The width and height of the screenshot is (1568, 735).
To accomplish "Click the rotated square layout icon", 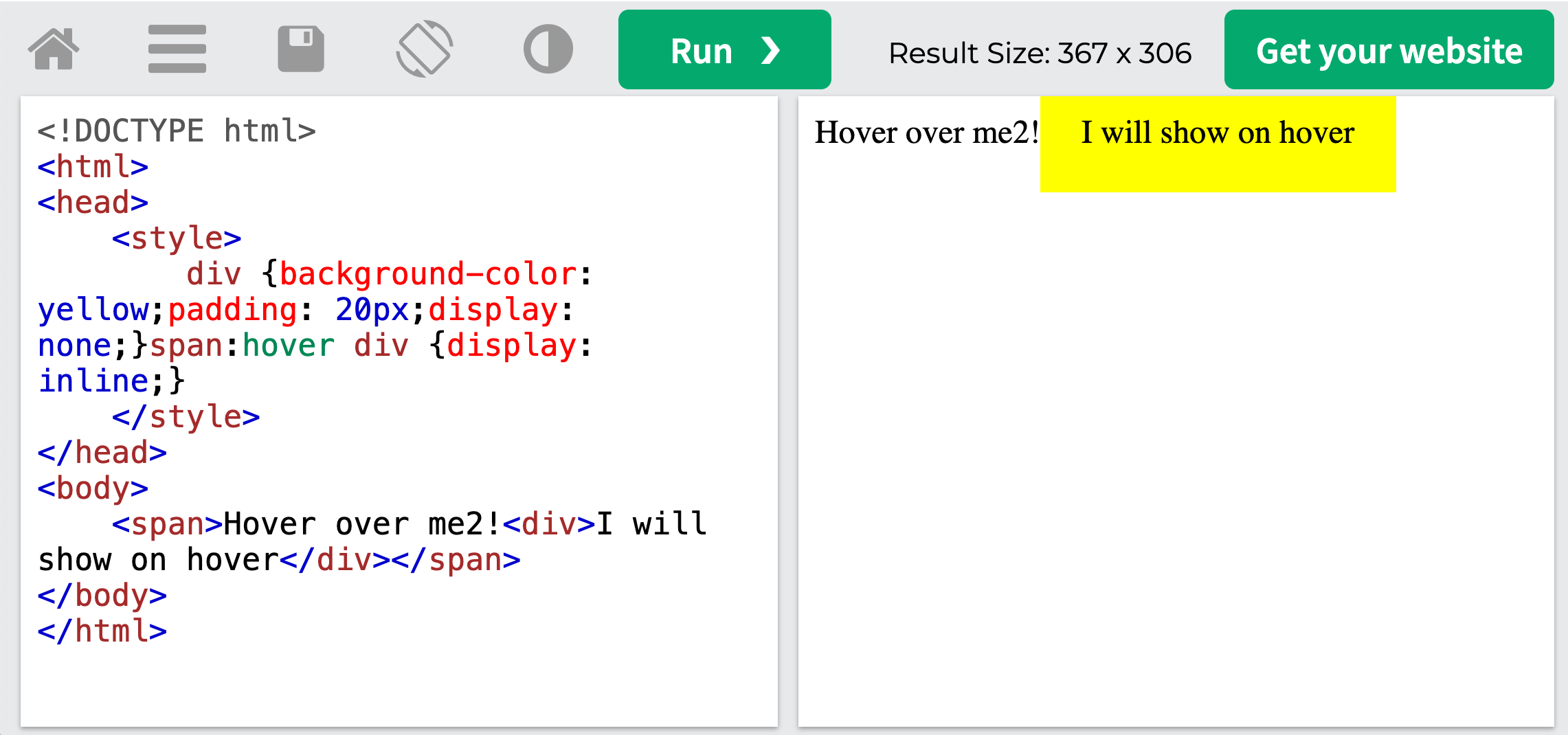I will pos(426,48).
